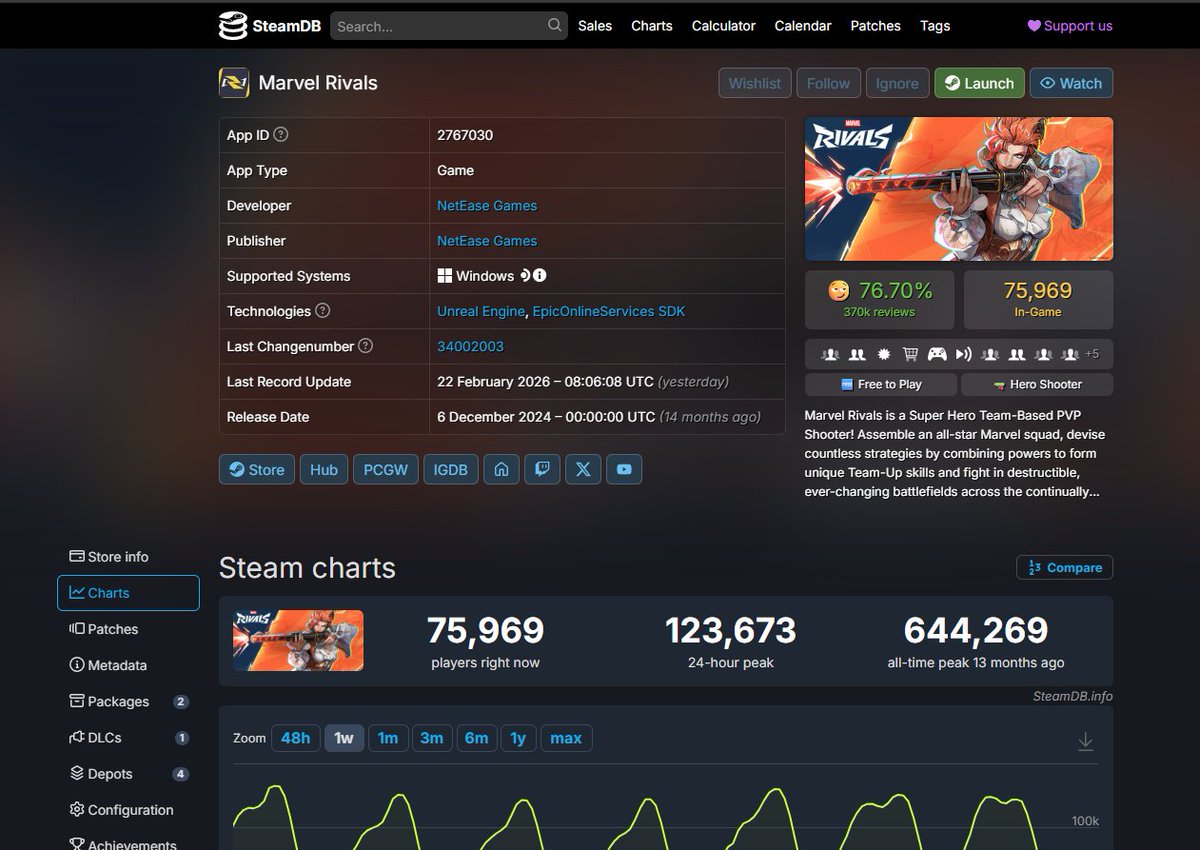Set chart zoom to 1w
1200x850 pixels.
click(x=344, y=738)
